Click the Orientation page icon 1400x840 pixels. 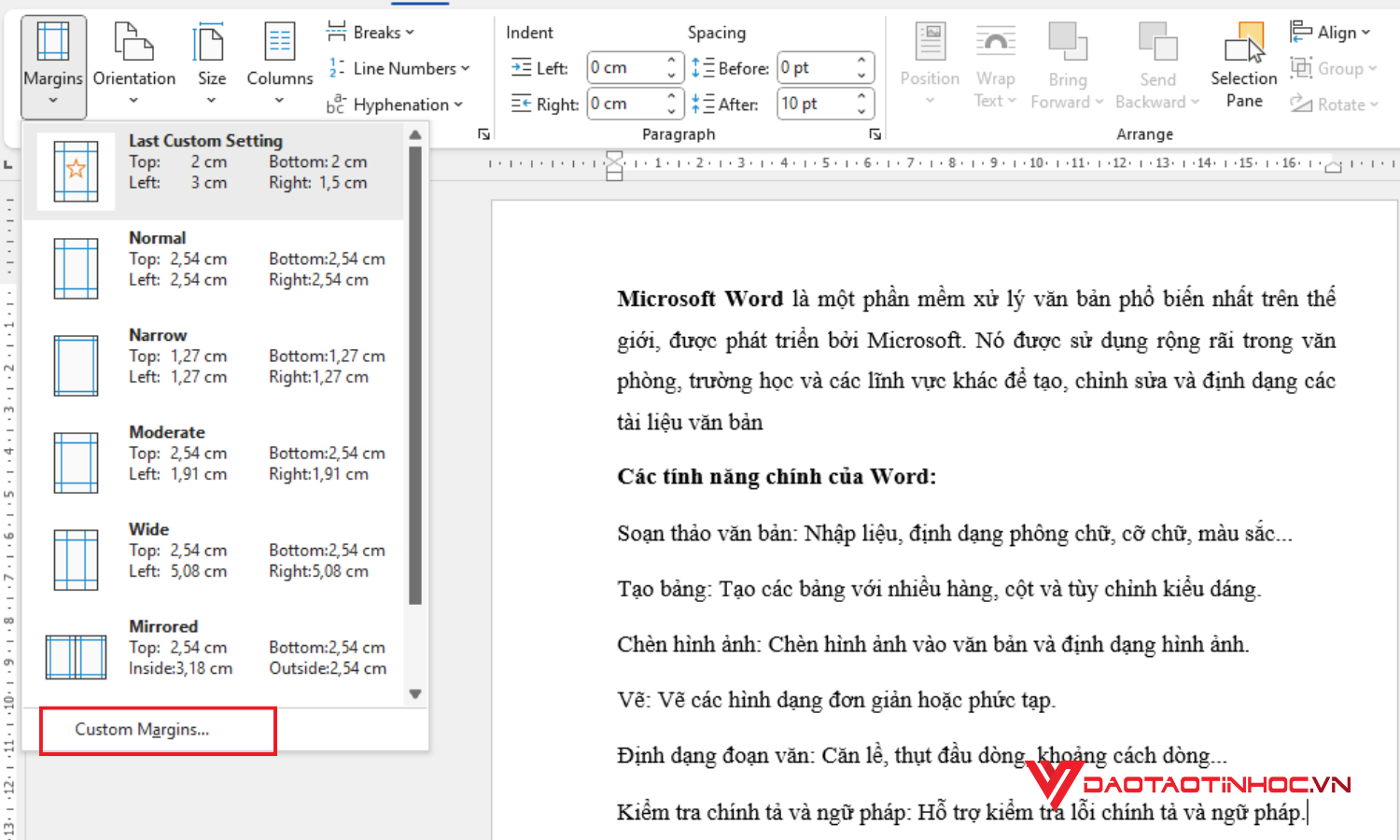pos(134,41)
